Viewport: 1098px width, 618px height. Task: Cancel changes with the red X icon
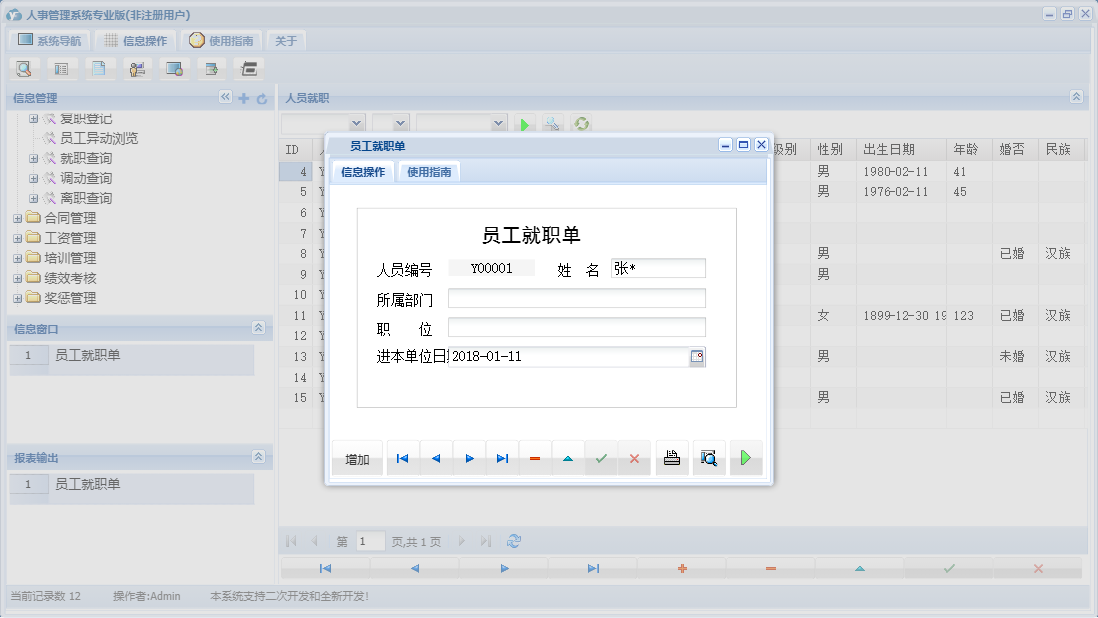point(634,457)
